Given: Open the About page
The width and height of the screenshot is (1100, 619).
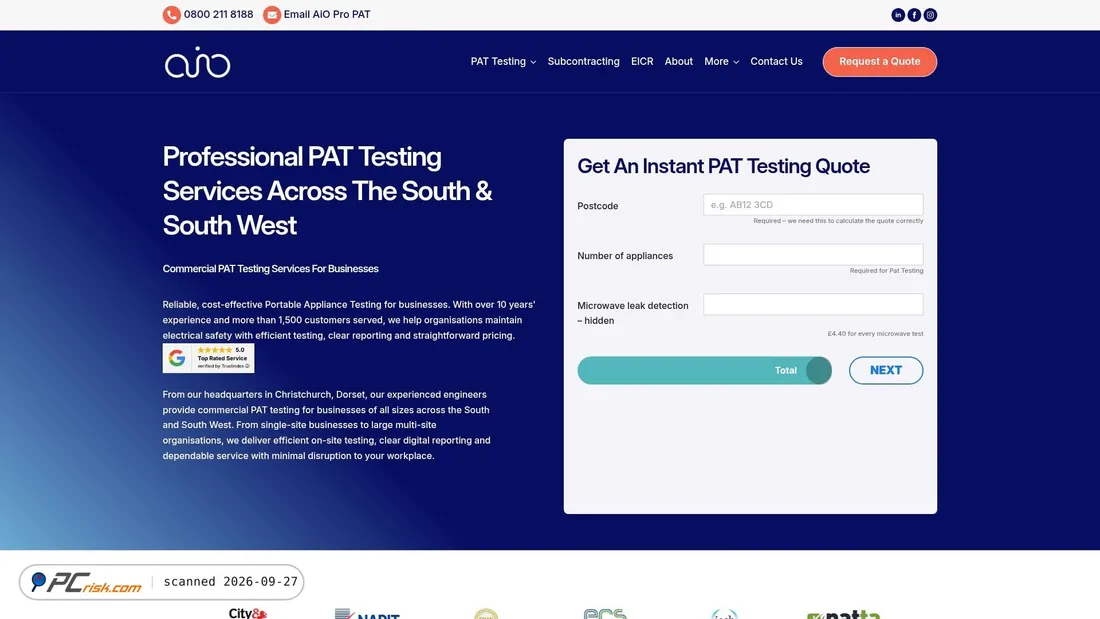Looking at the screenshot, I should [x=678, y=62].
